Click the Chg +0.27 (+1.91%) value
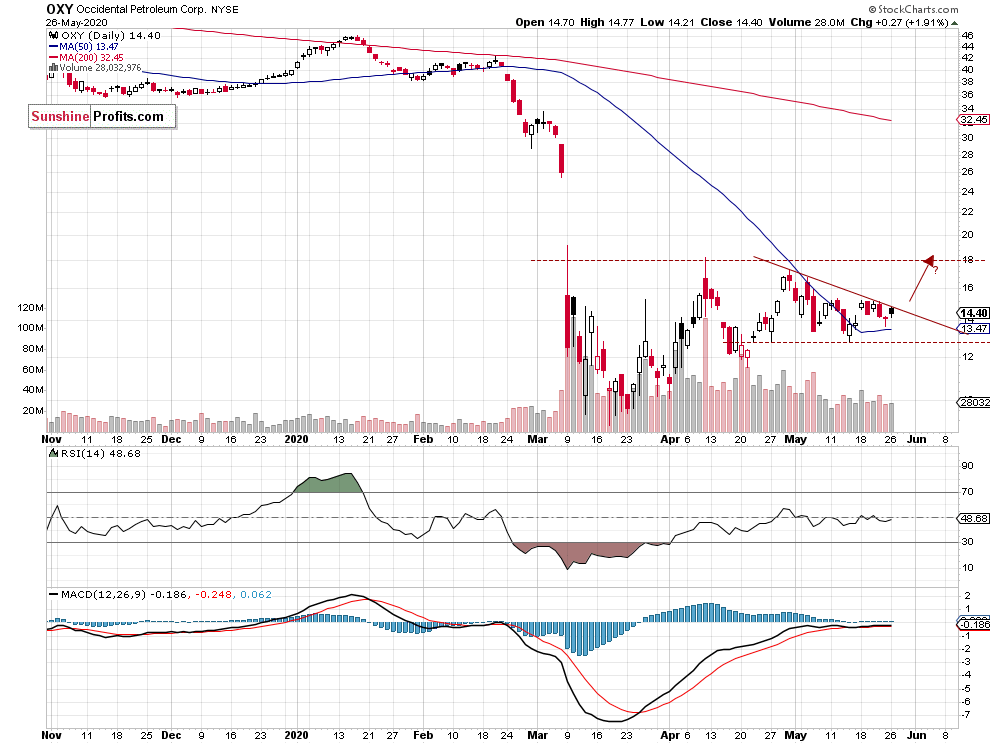990x744 pixels. pos(899,22)
